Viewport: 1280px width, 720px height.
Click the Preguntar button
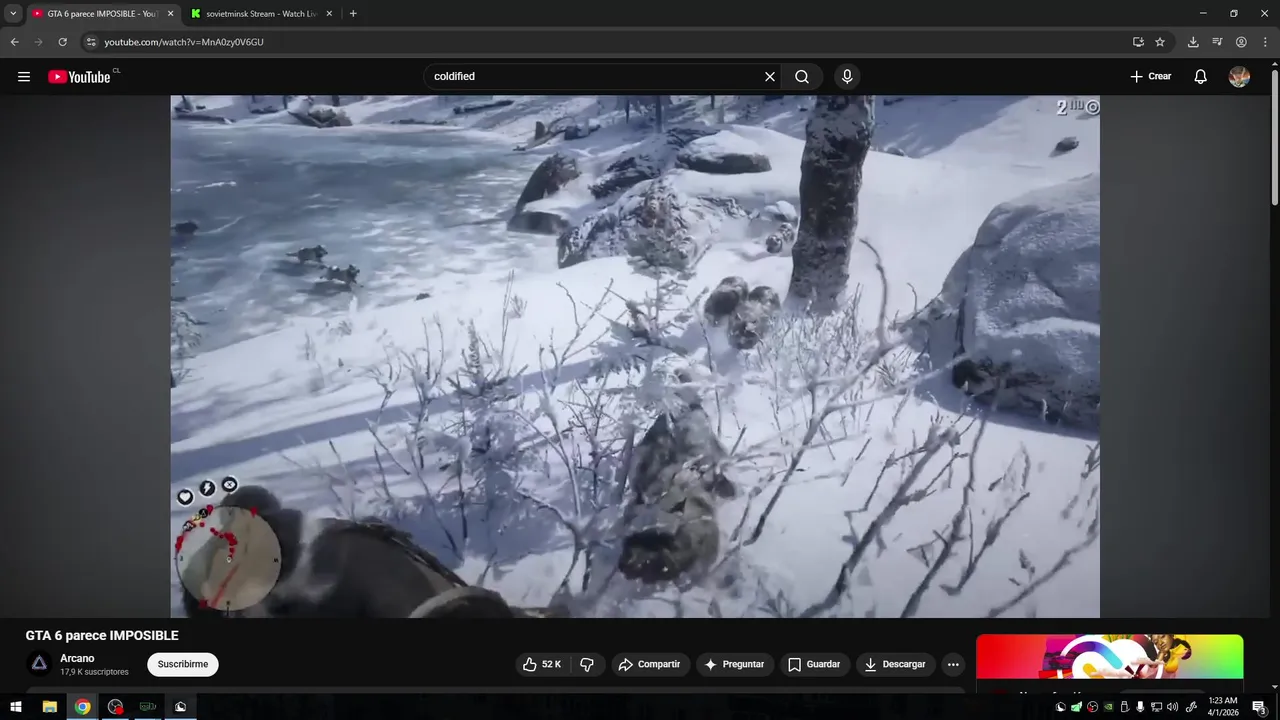coord(734,664)
